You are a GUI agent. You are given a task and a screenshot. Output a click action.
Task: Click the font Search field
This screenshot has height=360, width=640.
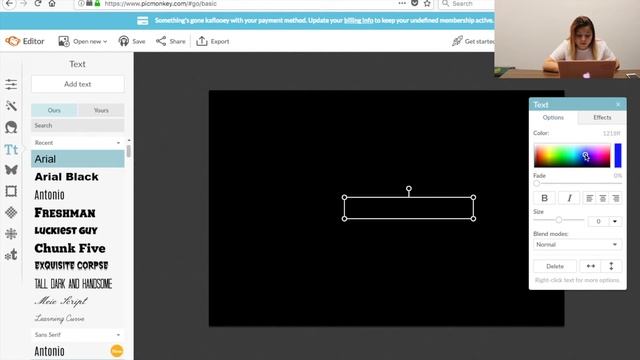coord(78,125)
